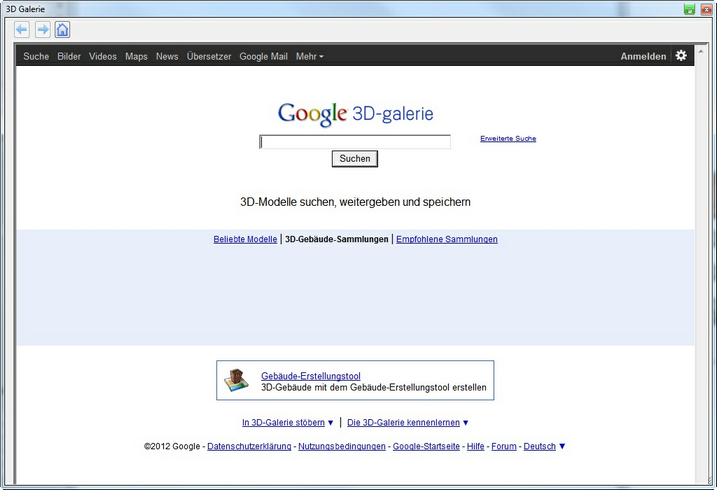This screenshot has width=717, height=490.
Task: Click the scrollbar up arrow
Action: coord(701,50)
